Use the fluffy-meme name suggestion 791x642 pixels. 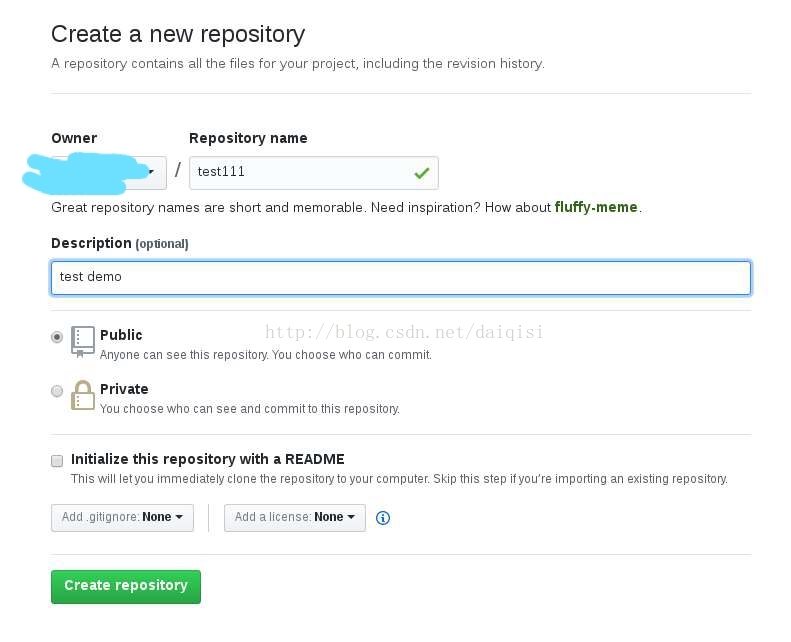[596, 207]
